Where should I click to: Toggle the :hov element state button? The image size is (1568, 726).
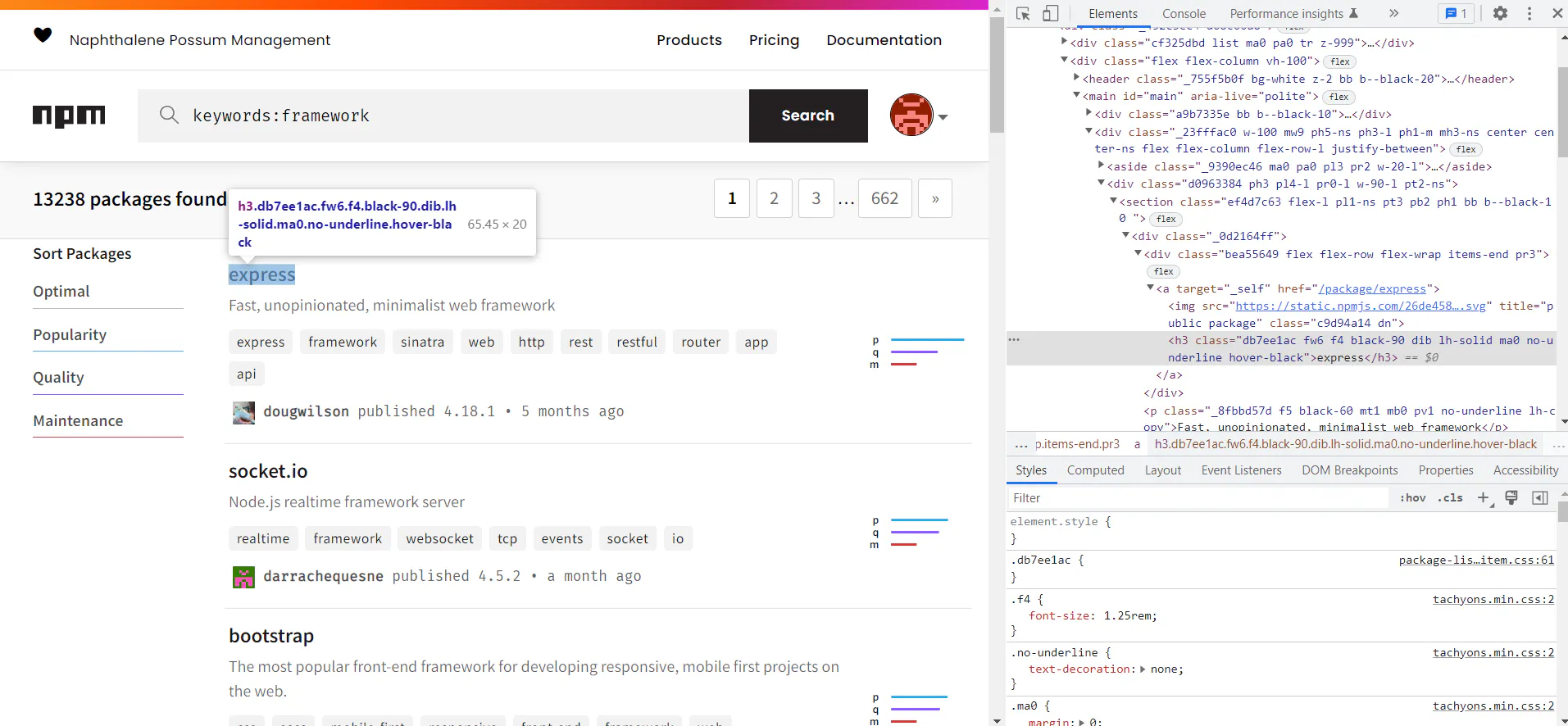1412,497
